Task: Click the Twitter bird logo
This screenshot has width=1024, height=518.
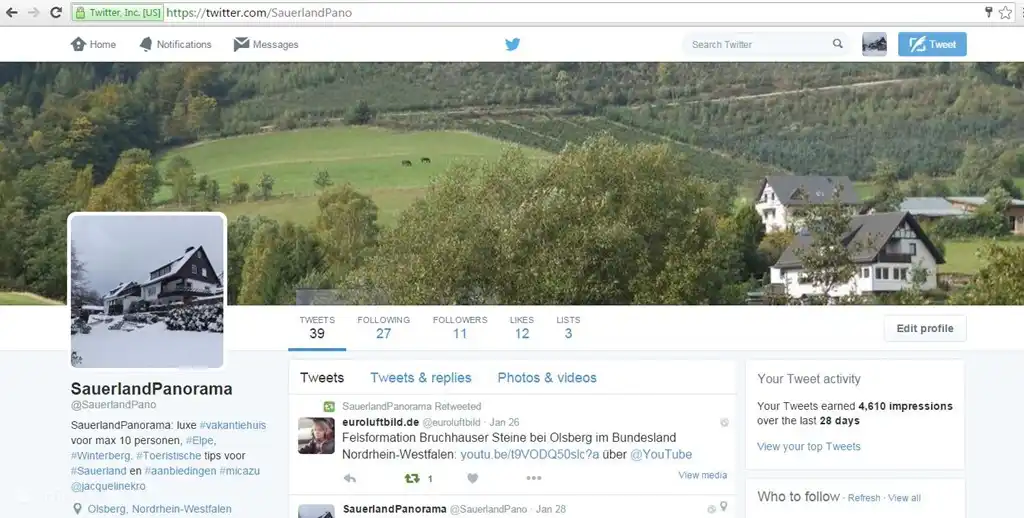Action: [x=512, y=44]
